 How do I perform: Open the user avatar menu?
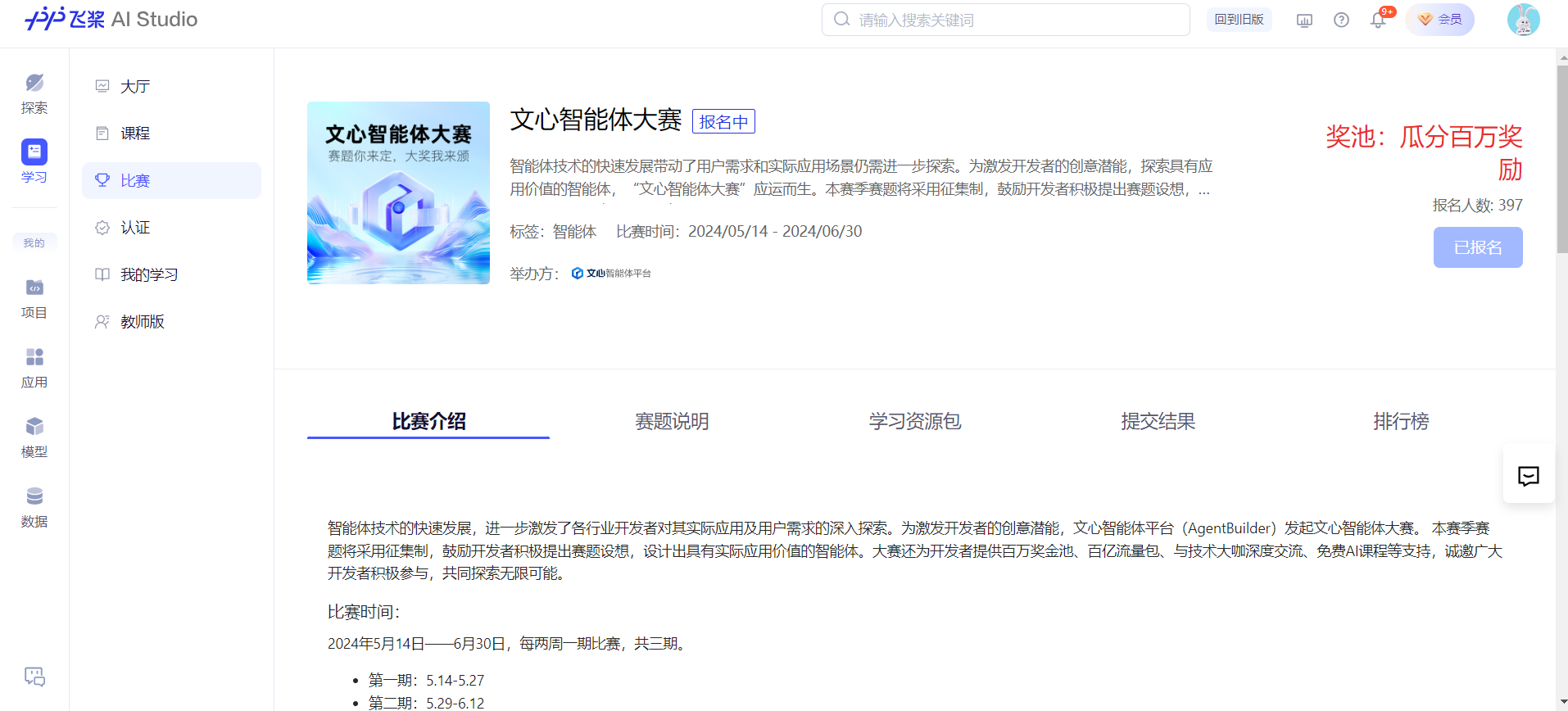pos(1523,20)
